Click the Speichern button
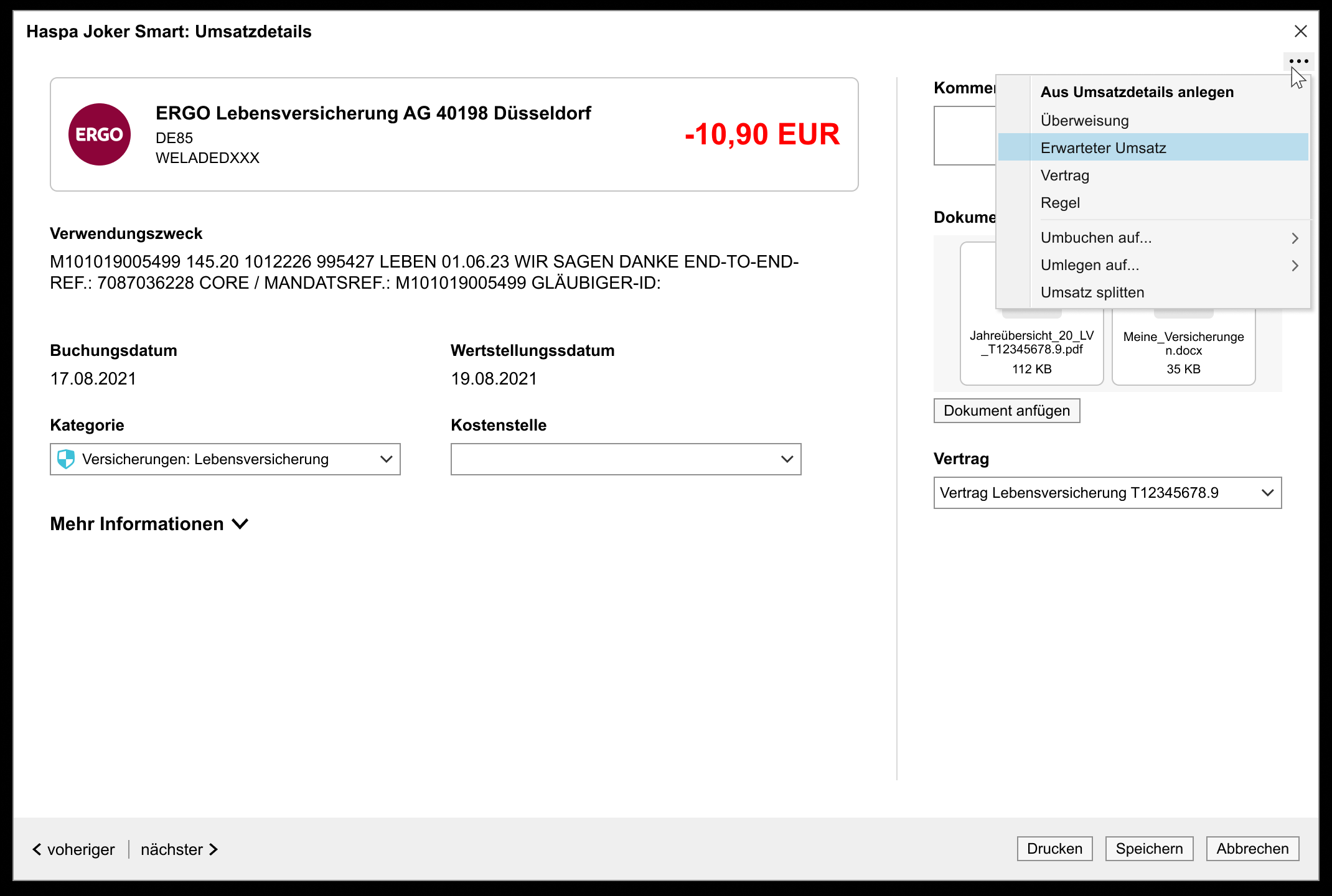1332x896 pixels. [x=1150, y=849]
